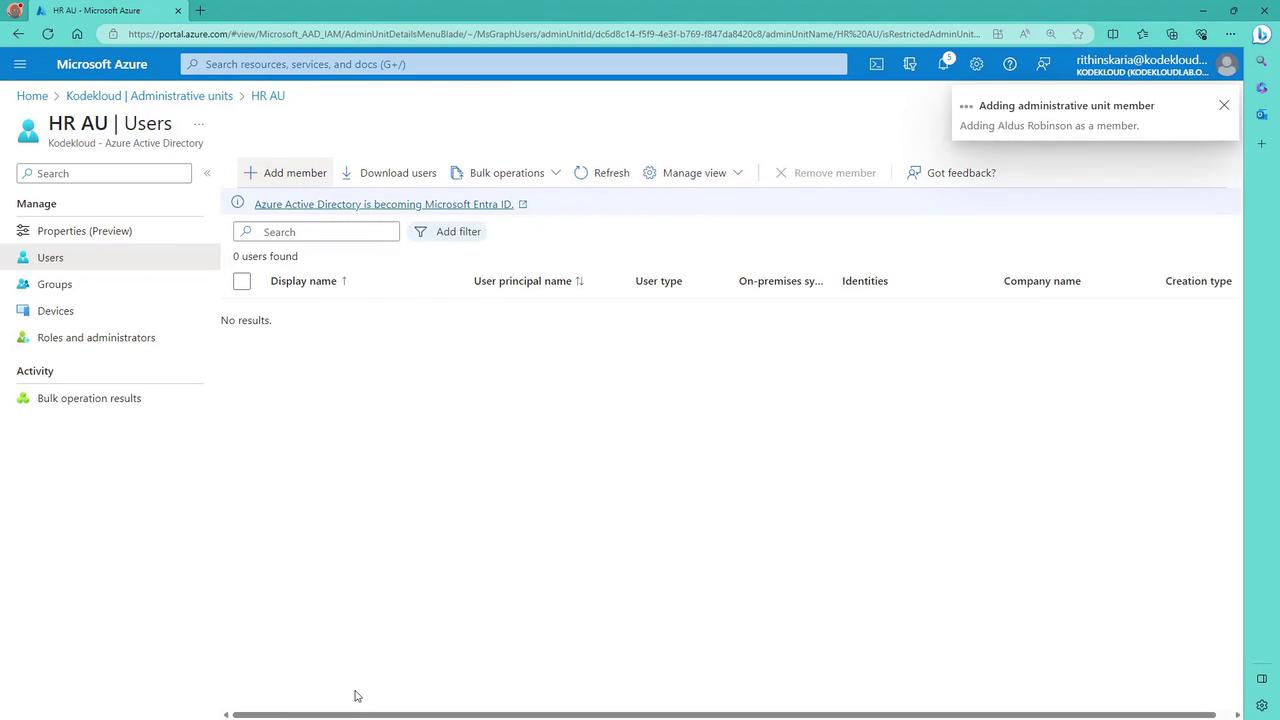Click Download users
The height and width of the screenshot is (720, 1280).
(388, 173)
